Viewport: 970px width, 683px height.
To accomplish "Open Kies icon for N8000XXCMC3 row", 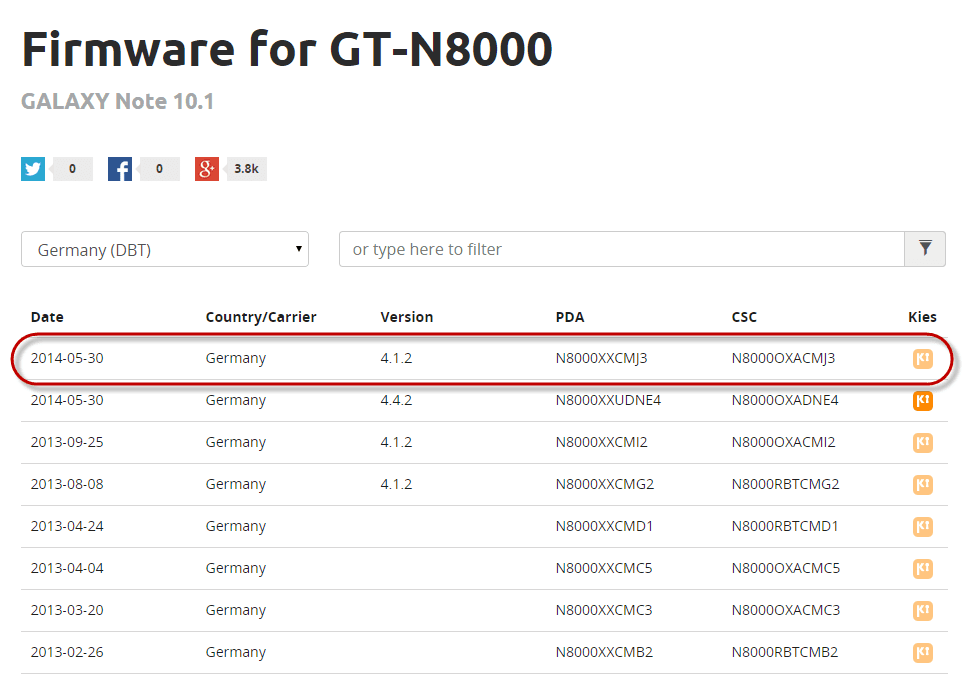I will [x=922, y=611].
